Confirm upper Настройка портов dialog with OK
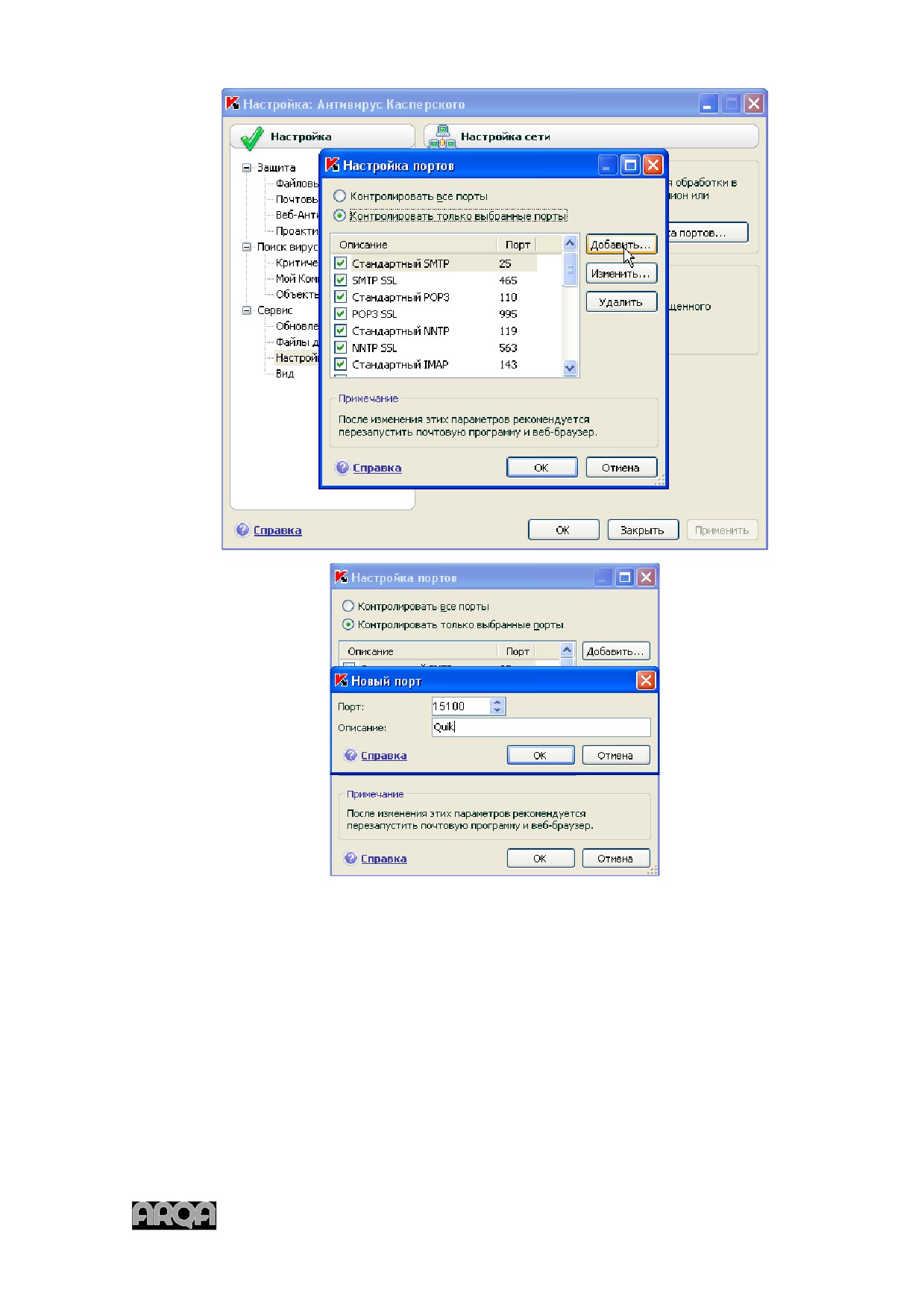Screen dimensions: 924x1307 (542, 468)
